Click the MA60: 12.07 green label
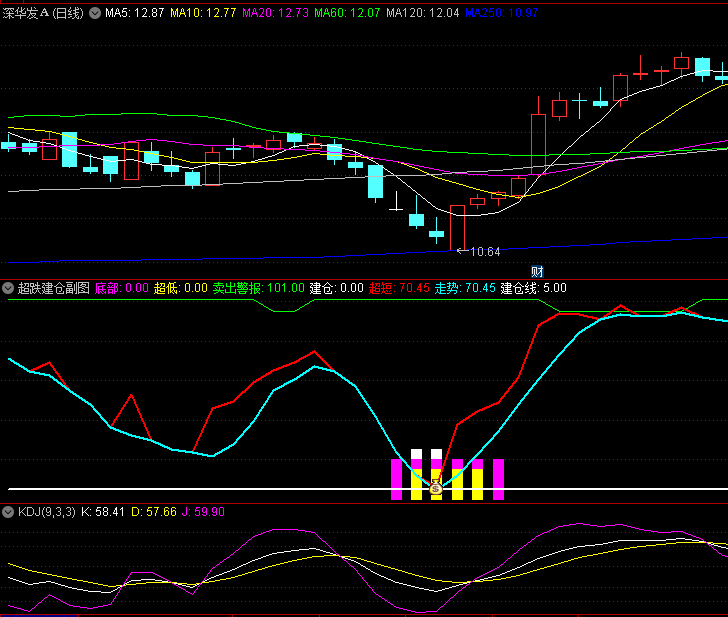 (347, 13)
